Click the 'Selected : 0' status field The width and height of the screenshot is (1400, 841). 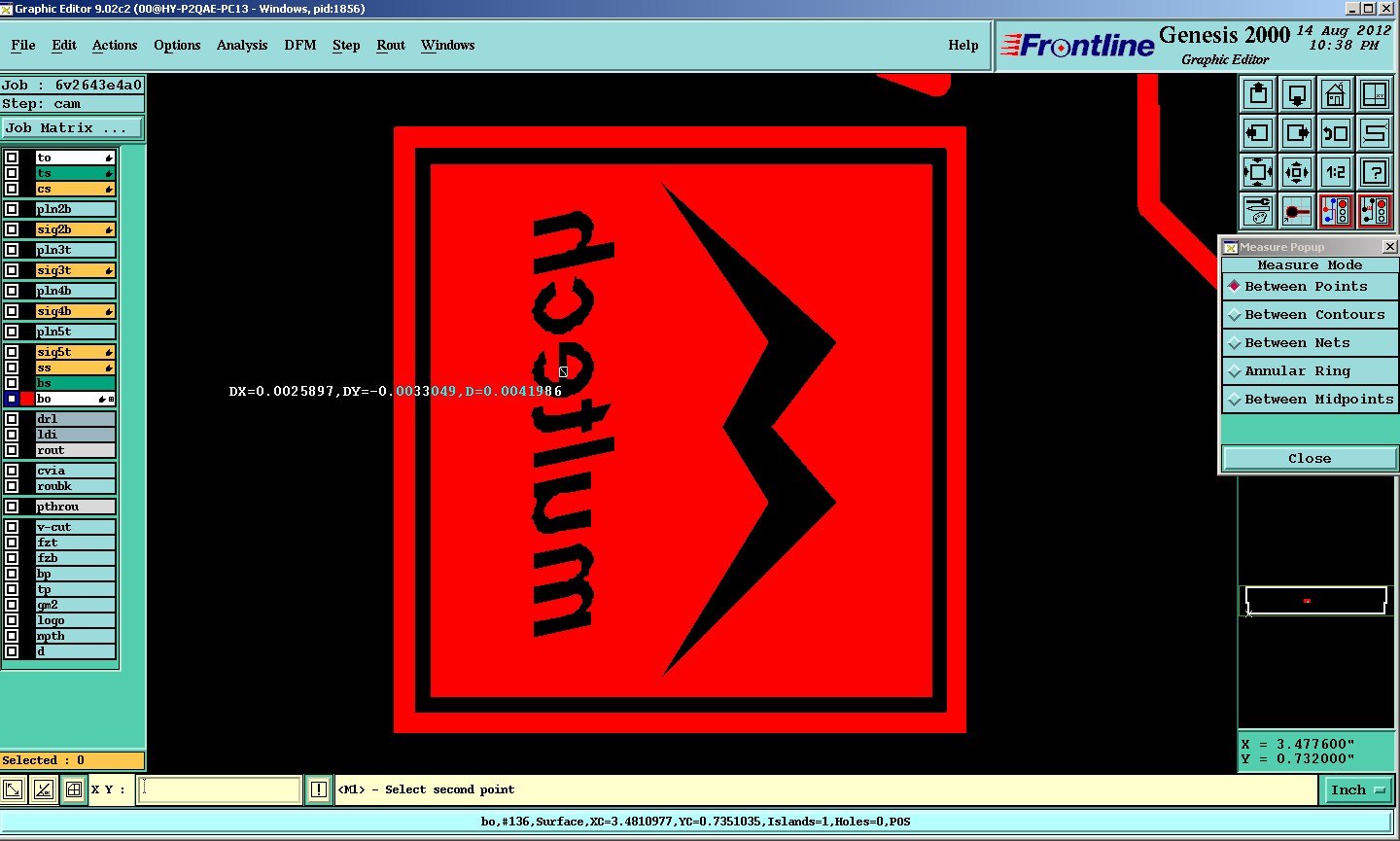point(73,760)
